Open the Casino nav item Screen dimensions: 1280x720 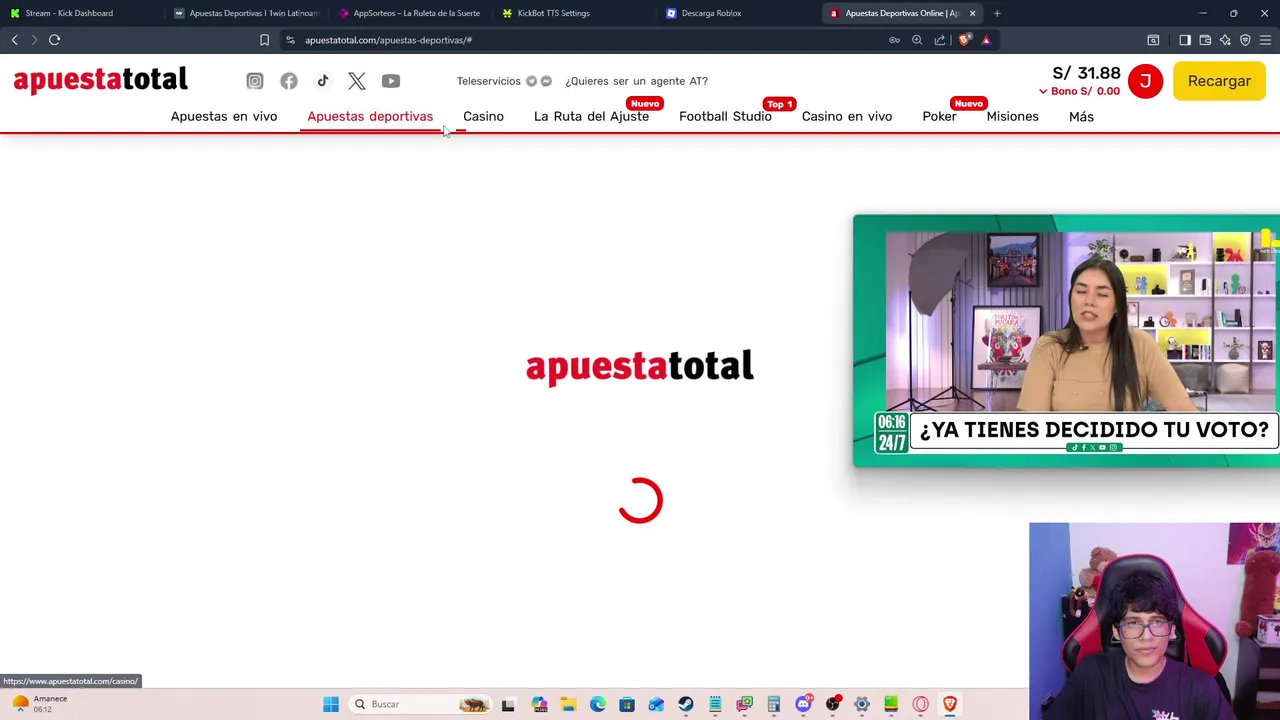[483, 116]
